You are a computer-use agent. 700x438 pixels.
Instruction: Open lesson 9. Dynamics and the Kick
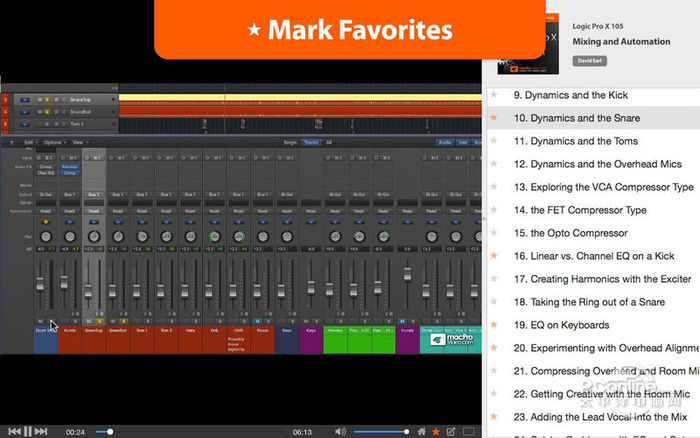pos(571,95)
